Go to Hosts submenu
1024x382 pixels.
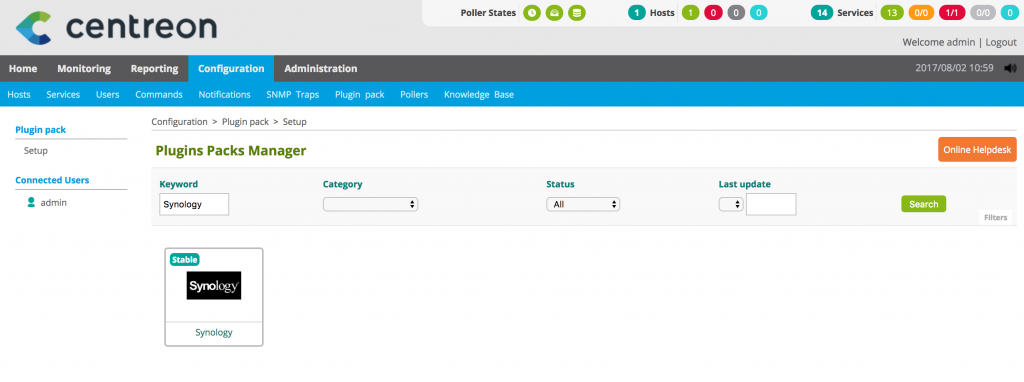point(19,95)
